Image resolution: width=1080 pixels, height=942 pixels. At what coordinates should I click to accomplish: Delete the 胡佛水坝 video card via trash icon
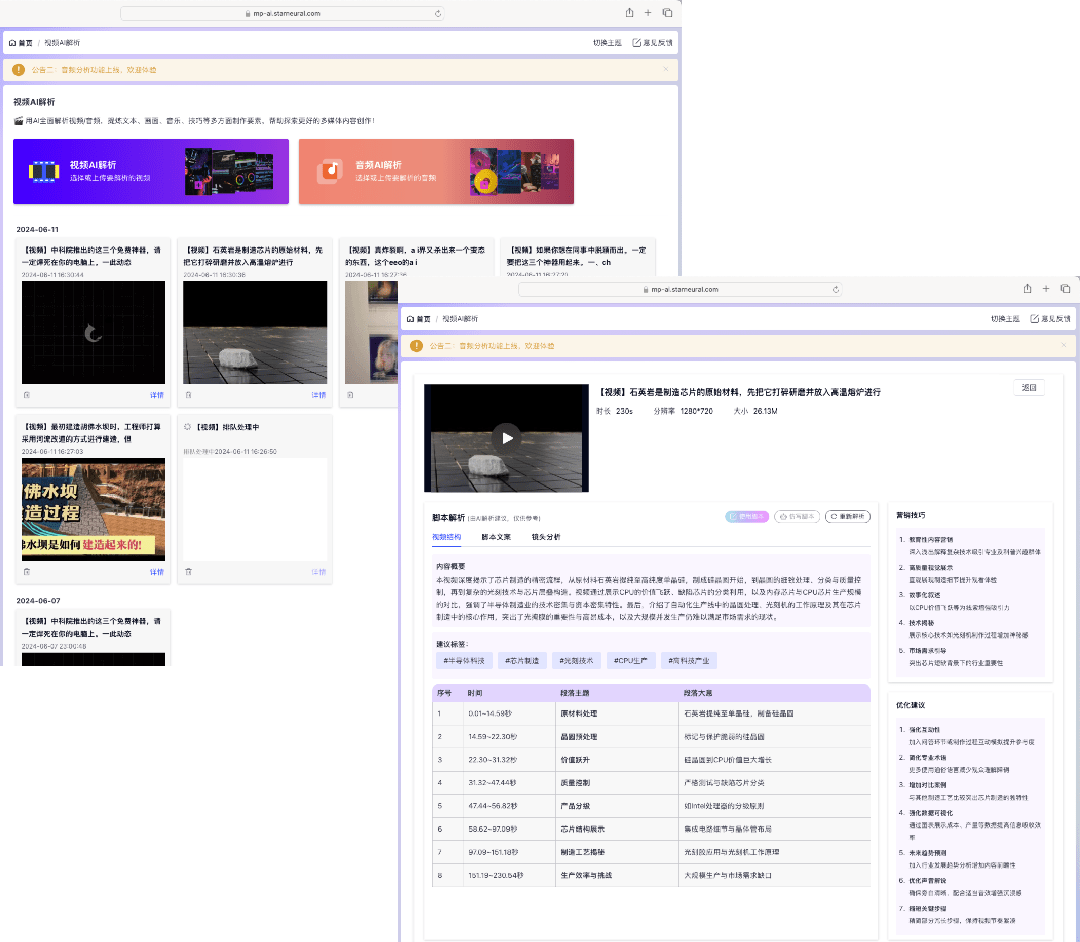[x=27, y=572]
